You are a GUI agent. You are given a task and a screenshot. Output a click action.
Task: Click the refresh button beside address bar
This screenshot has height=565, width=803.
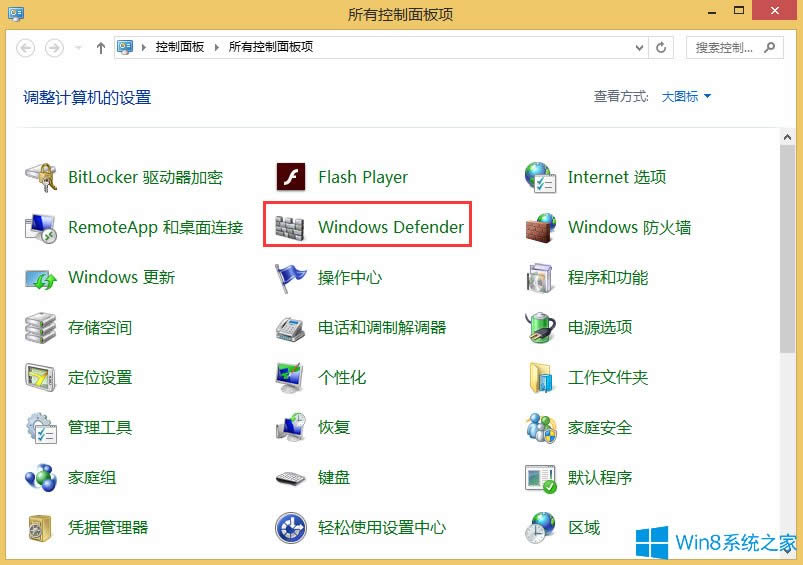(661, 47)
